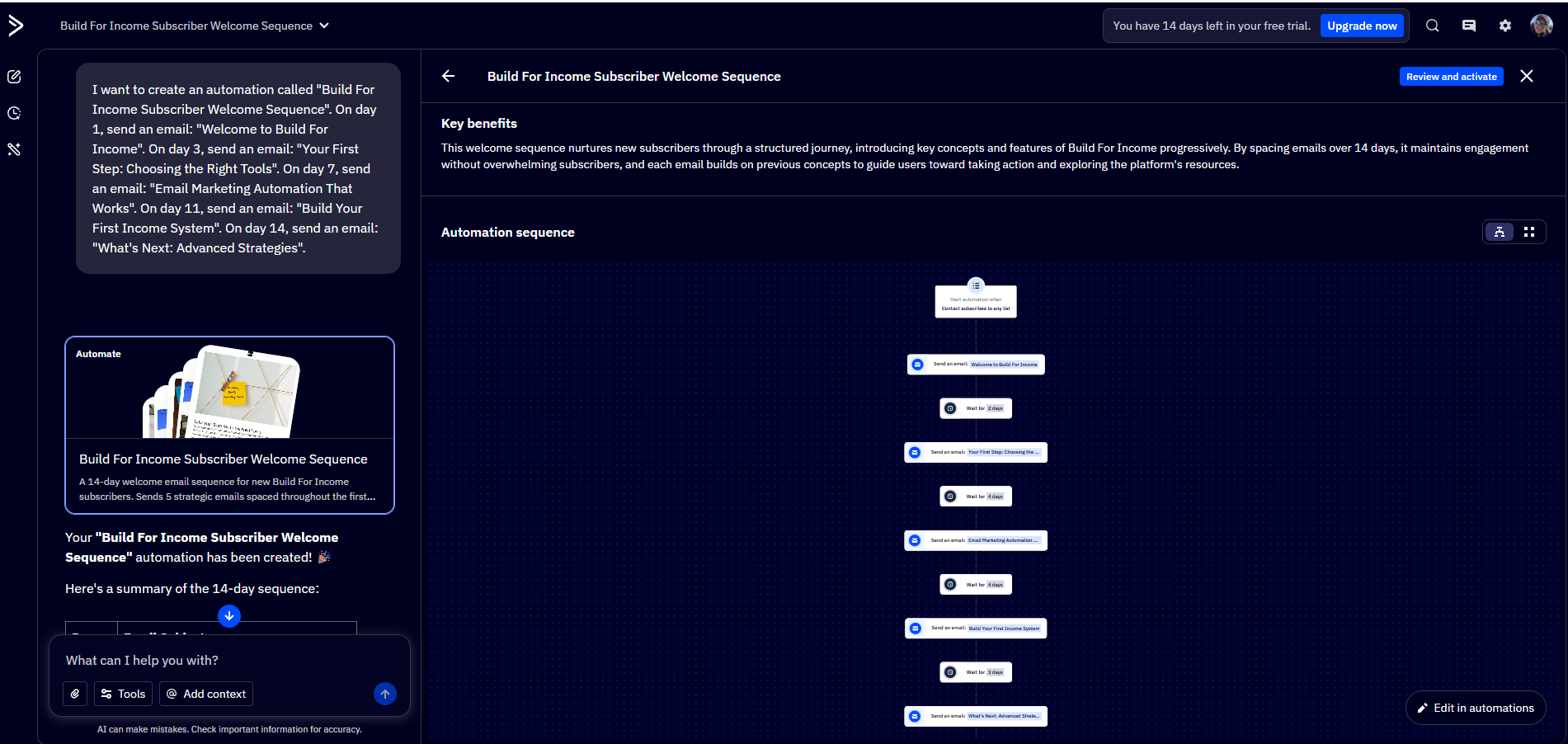Click Edit in automations button
Screen dimensions: 1568x744
coord(1475,708)
